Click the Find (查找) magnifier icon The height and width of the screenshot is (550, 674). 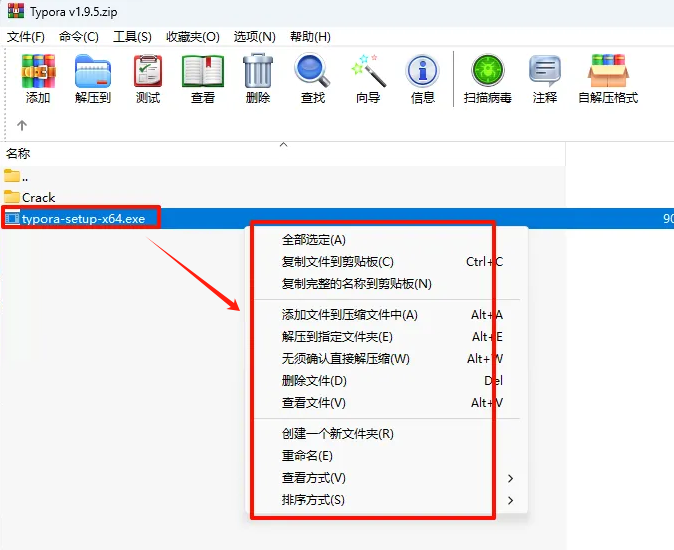[312, 70]
